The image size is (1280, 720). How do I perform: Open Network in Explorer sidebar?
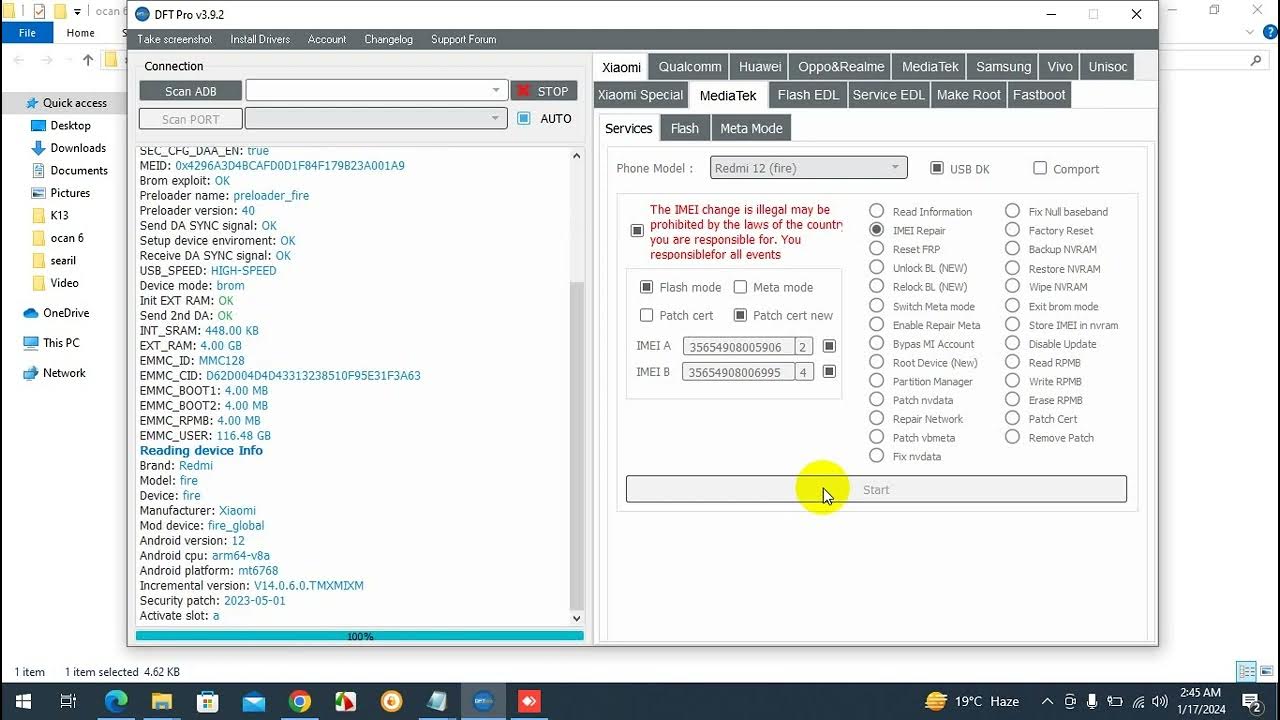click(x=64, y=373)
